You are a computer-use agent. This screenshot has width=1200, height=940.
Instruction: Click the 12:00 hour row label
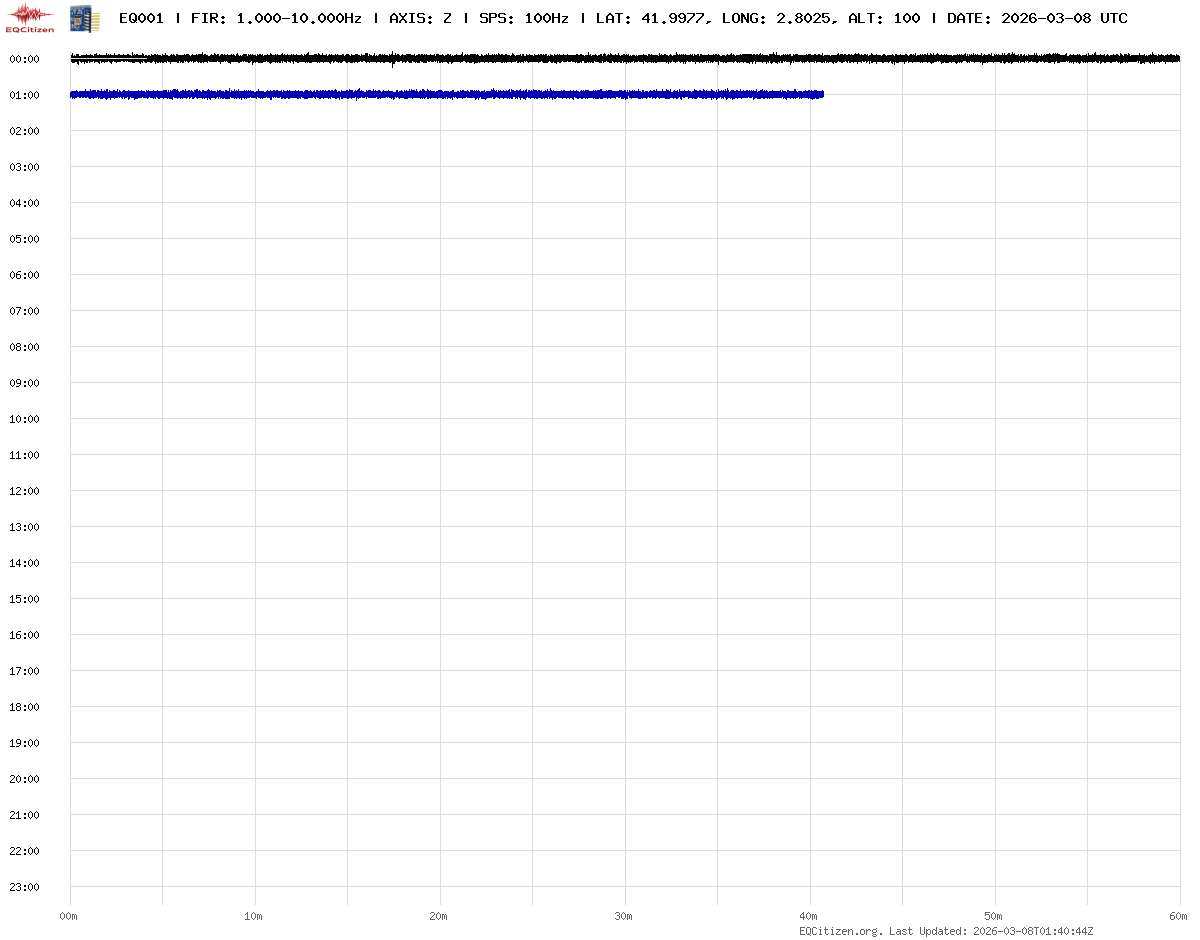tap(24, 491)
